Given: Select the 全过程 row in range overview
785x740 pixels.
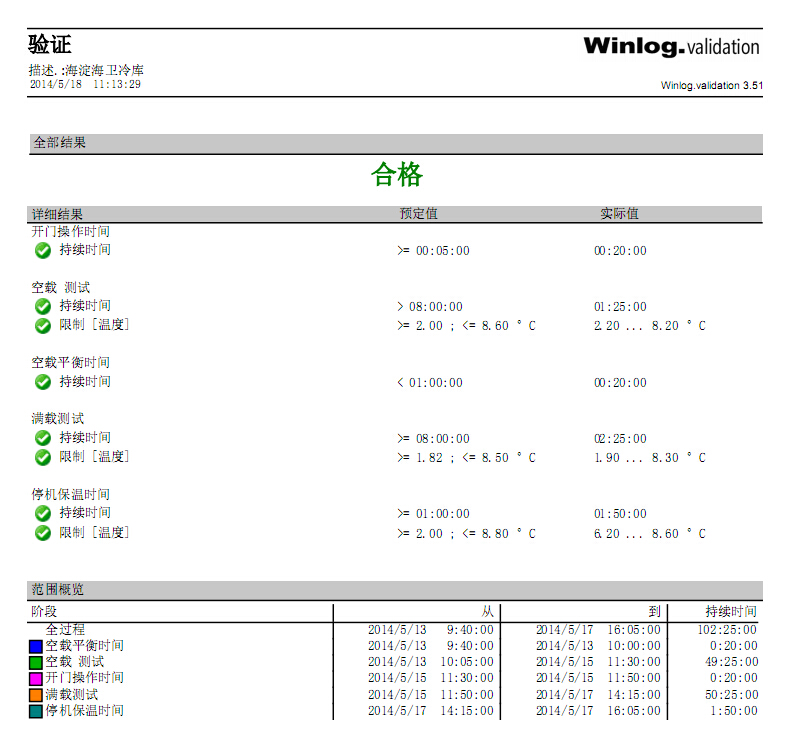Looking at the screenshot, I should [x=65, y=630].
